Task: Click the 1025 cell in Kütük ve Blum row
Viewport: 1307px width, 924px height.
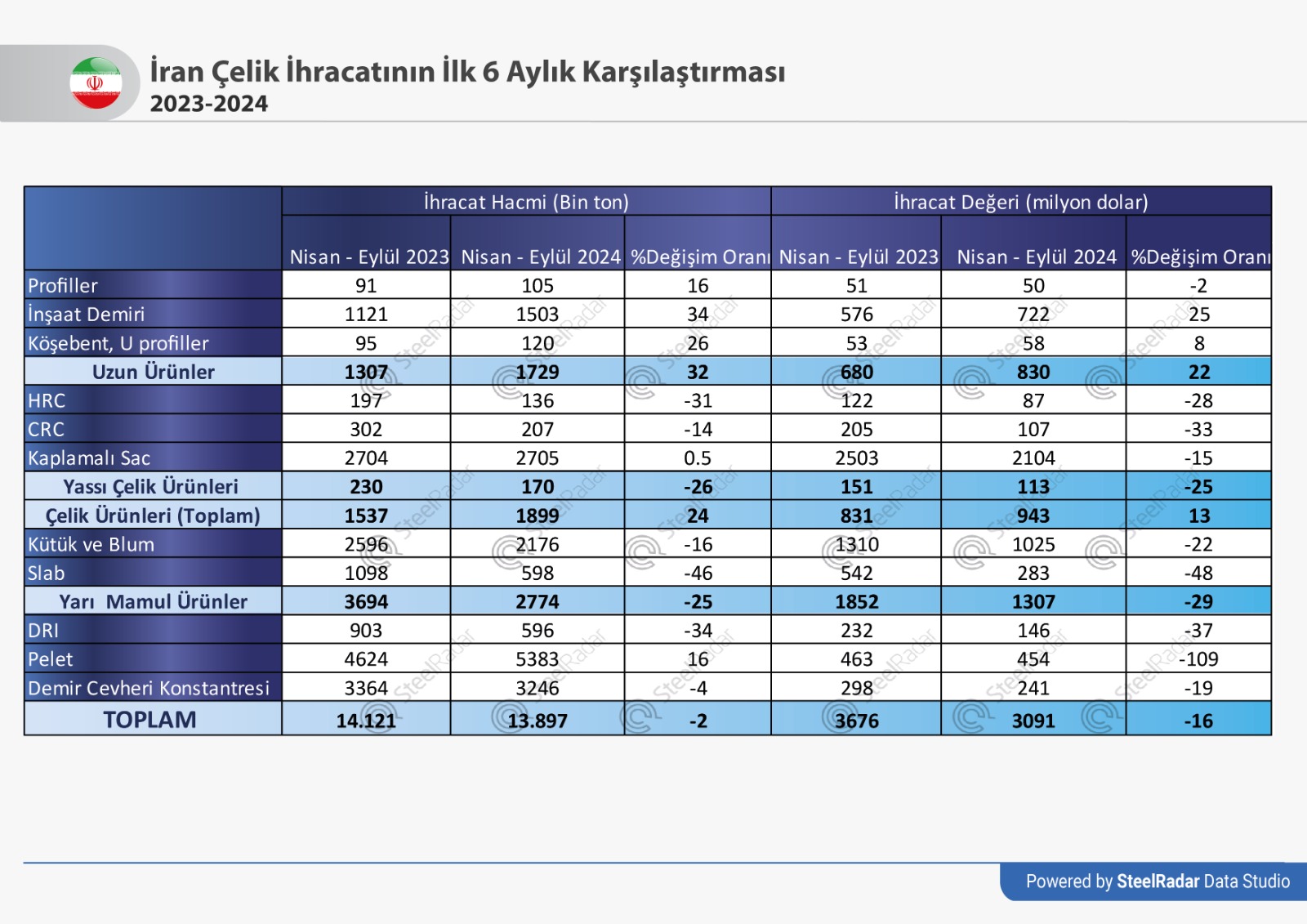Action: (1033, 544)
